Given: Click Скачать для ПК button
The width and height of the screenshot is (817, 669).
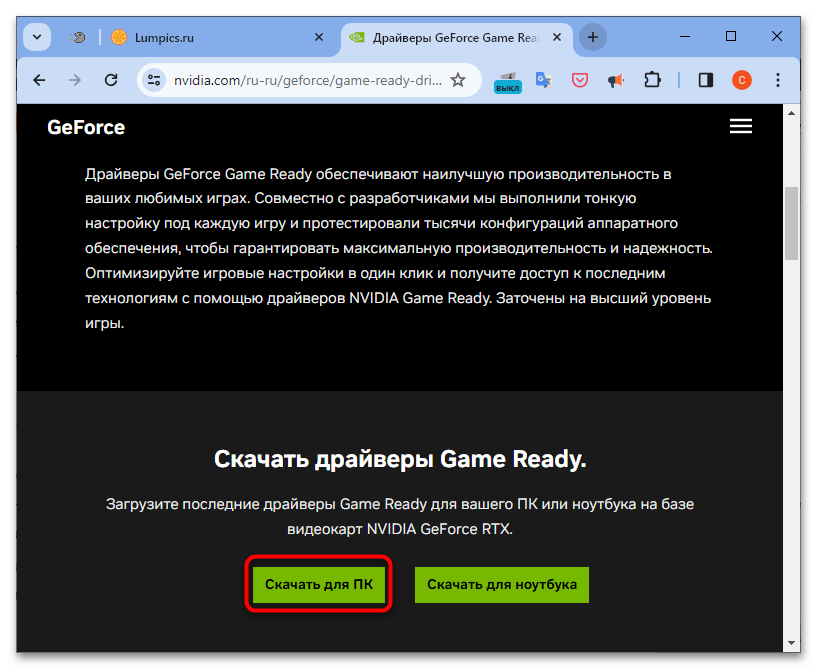Looking at the screenshot, I should coord(319,584).
